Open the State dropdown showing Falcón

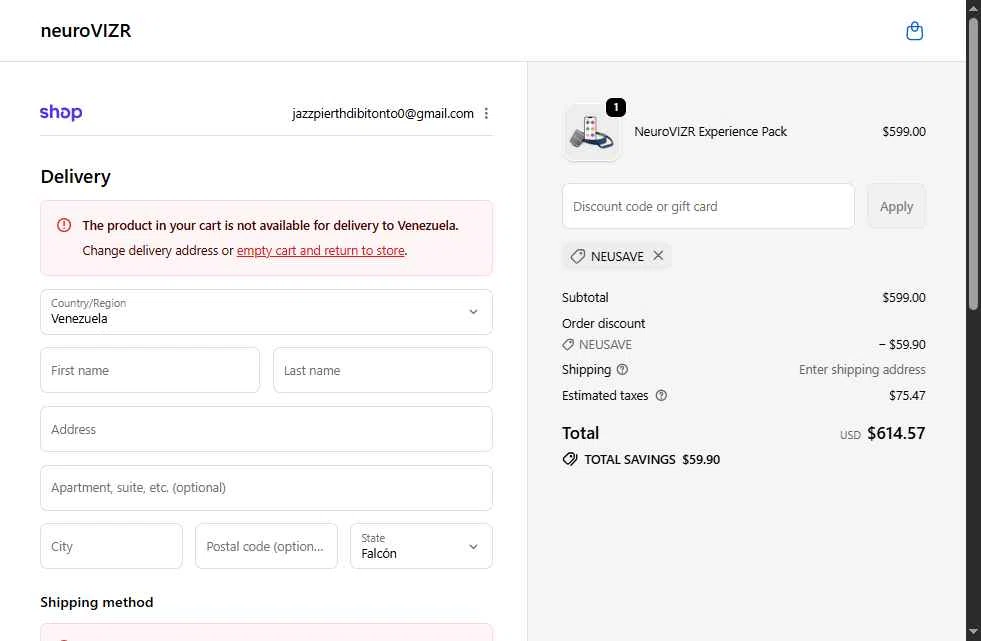pos(421,546)
